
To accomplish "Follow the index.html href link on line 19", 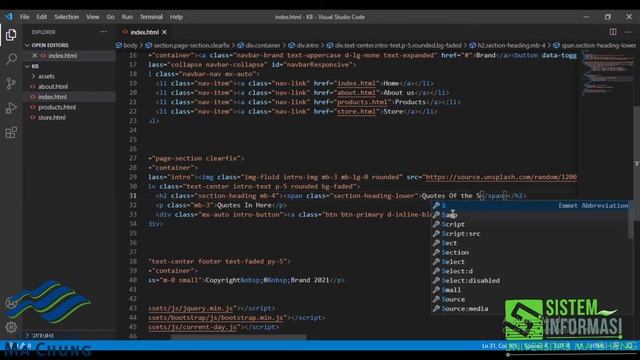I will pos(356,83).
